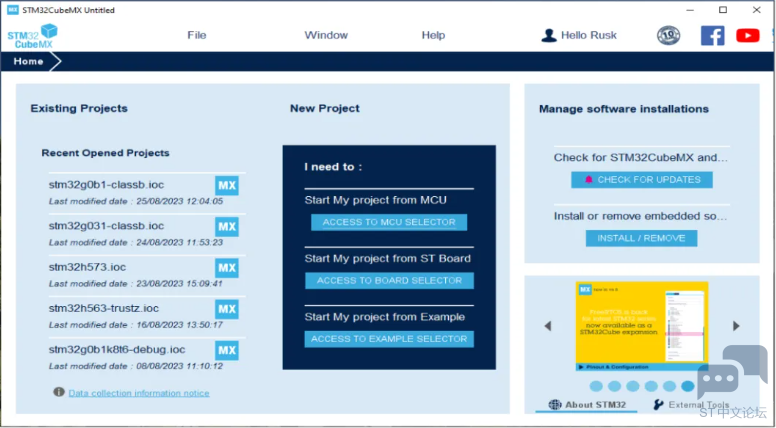776x428 pixels.
Task: Click 'Check for STM32CubeMX and...' text
Action: pyautogui.click(x=641, y=158)
